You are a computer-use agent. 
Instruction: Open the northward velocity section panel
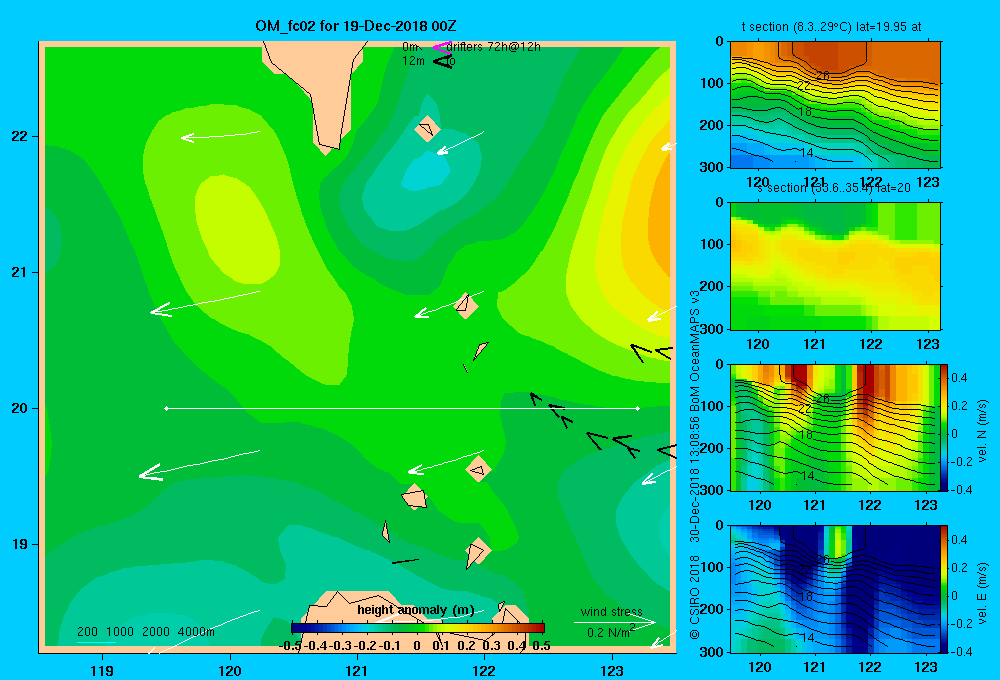click(x=835, y=427)
